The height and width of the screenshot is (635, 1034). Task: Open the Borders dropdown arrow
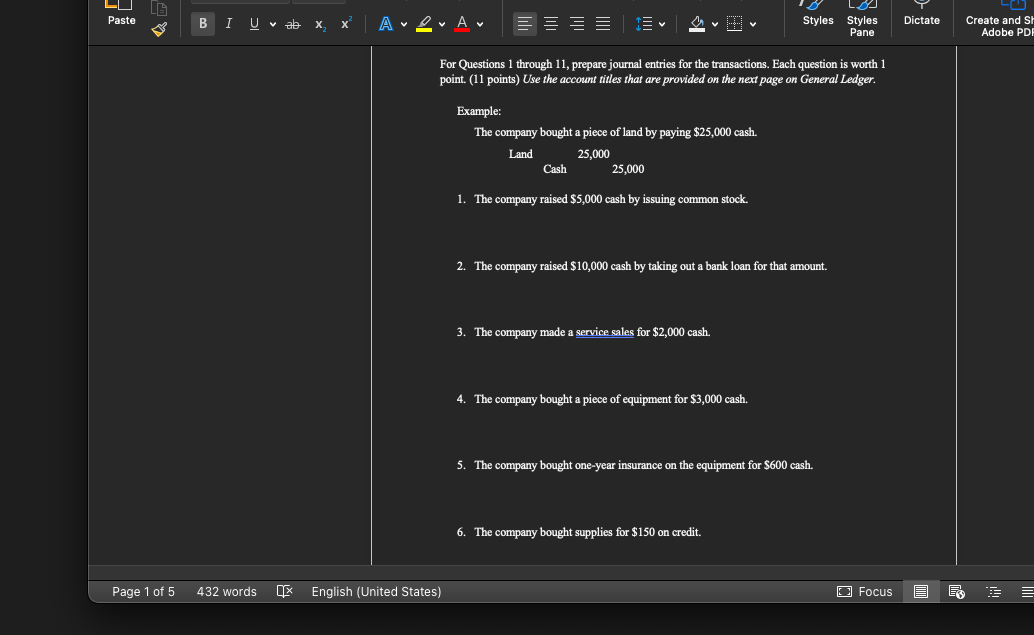pyautogui.click(x=753, y=24)
